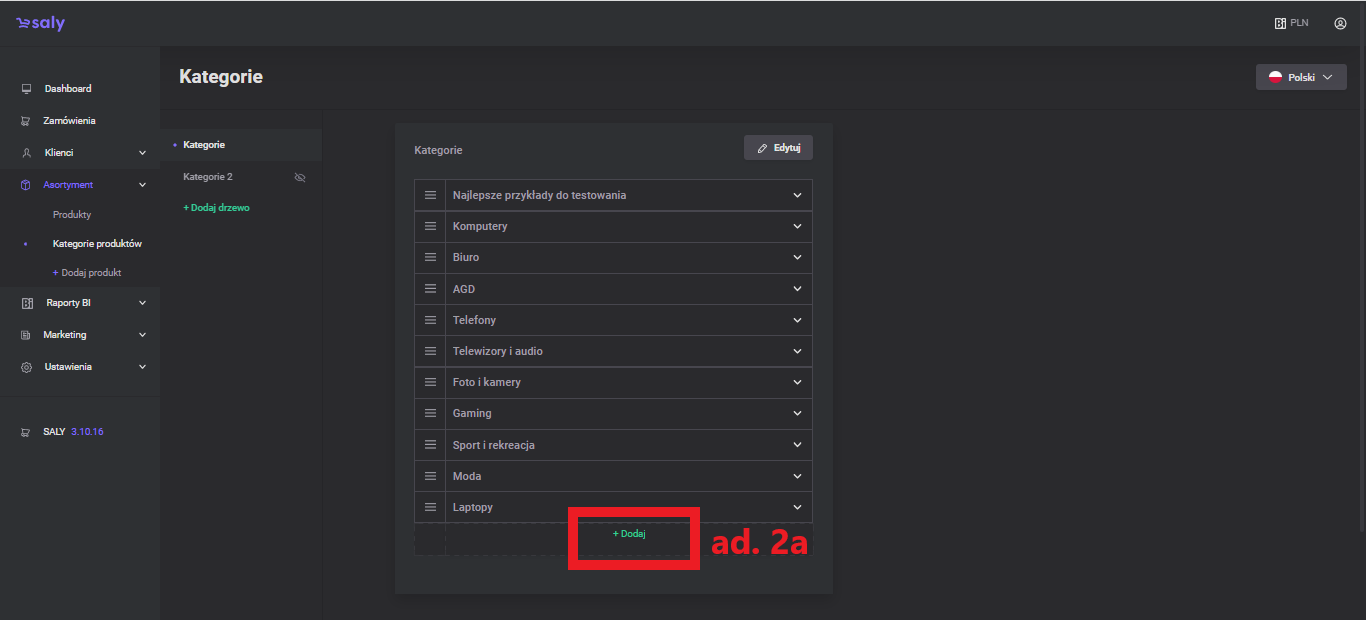The image size is (1366, 620).
Task: Click the Saly logo in the header
Action: pos(40,23)
